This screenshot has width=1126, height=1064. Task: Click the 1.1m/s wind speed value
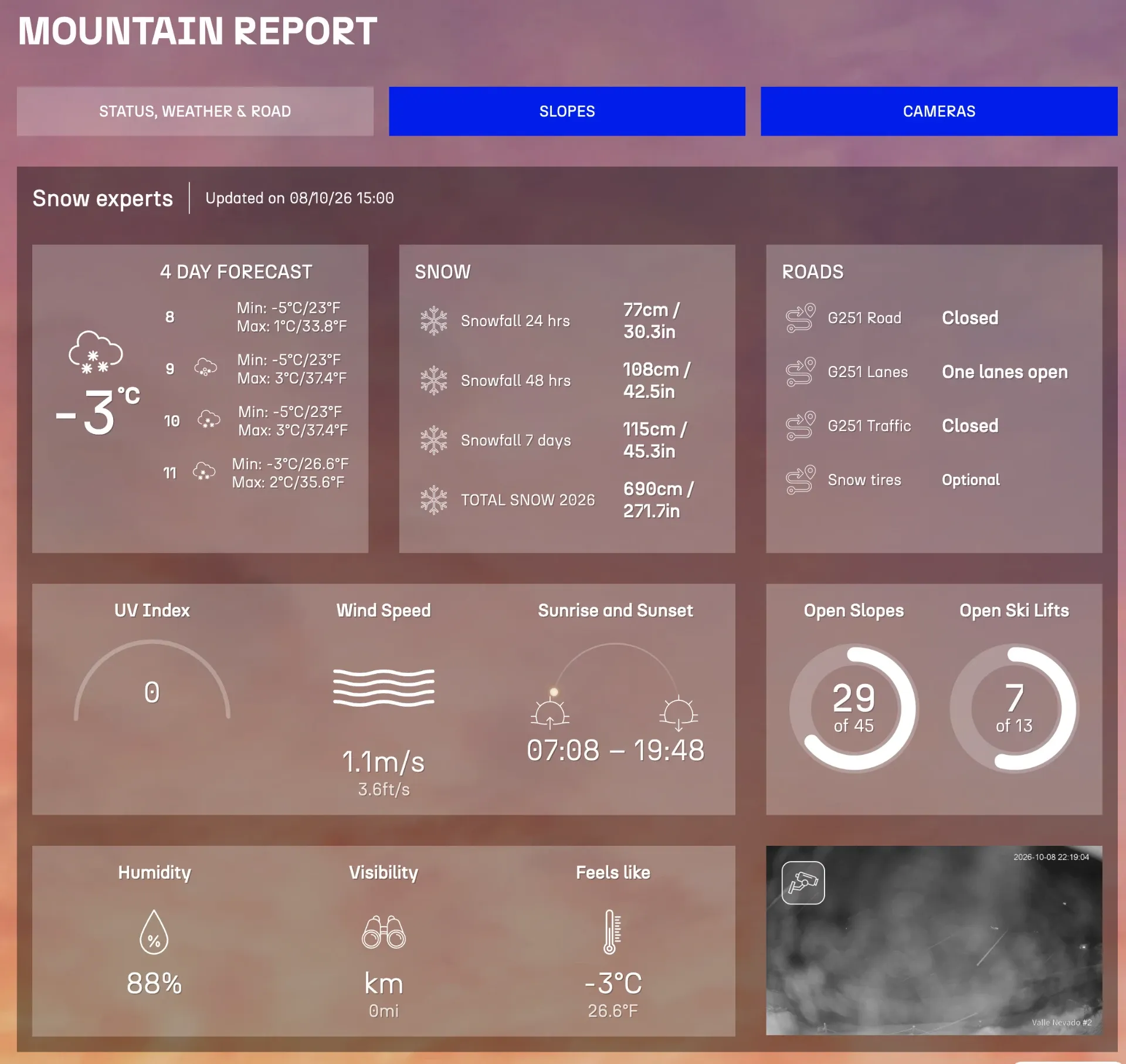pyautogui.click(x=384, y=762)
